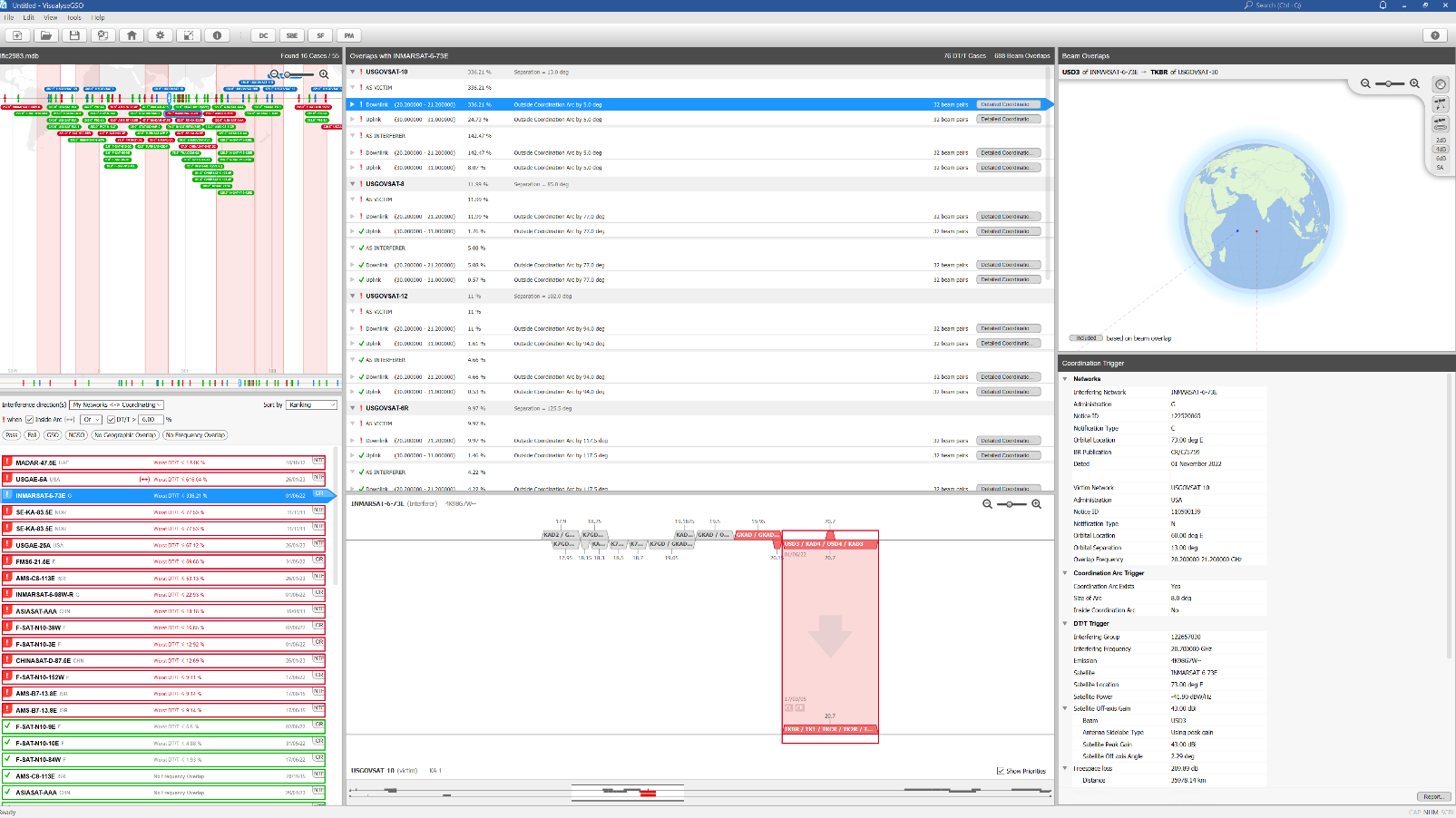
Task: Toggle the No Geographic Overlap filter
Action: click(125, 435)
